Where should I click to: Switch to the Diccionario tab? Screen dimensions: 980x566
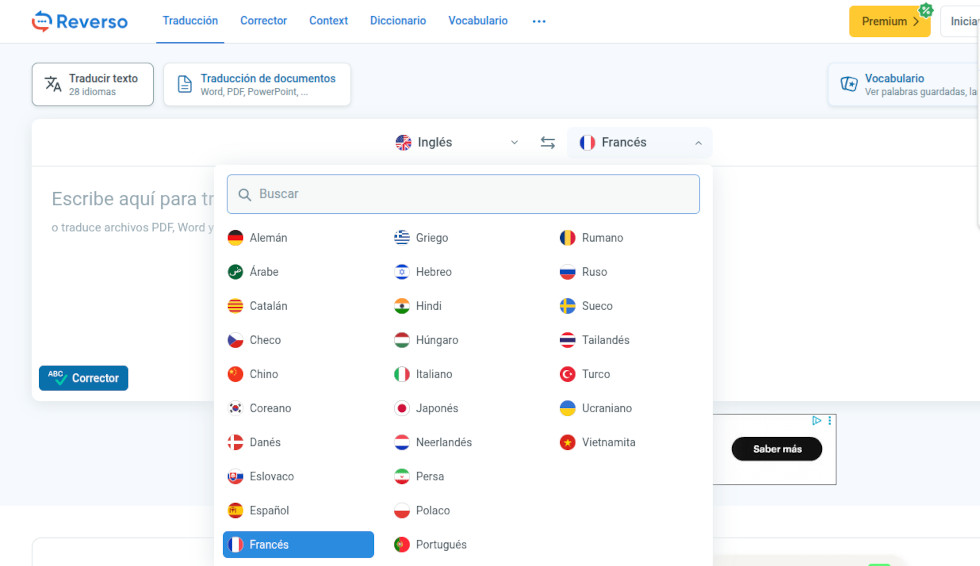pos(397,21)
